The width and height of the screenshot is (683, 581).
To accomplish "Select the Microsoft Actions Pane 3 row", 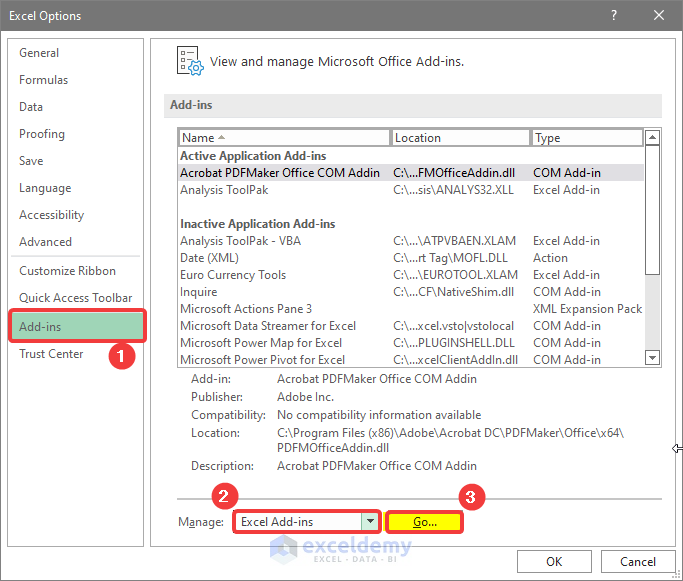I will point(411,309).
